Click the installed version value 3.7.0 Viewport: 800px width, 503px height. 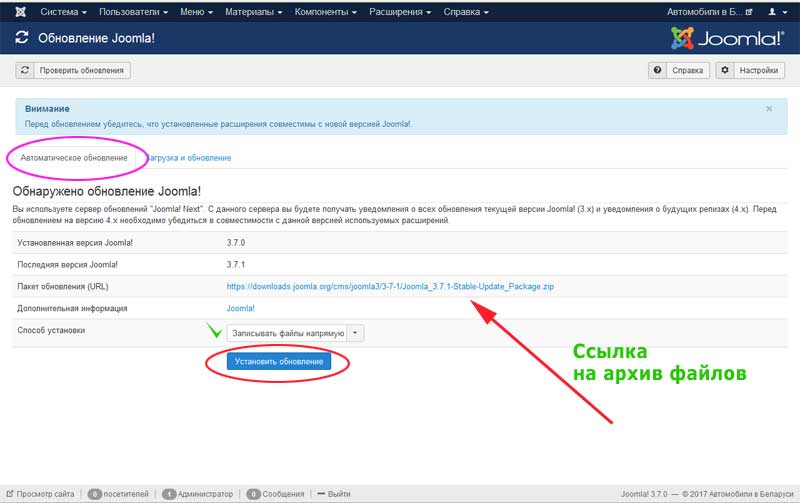pyautogui.click(x=236, y=243)
